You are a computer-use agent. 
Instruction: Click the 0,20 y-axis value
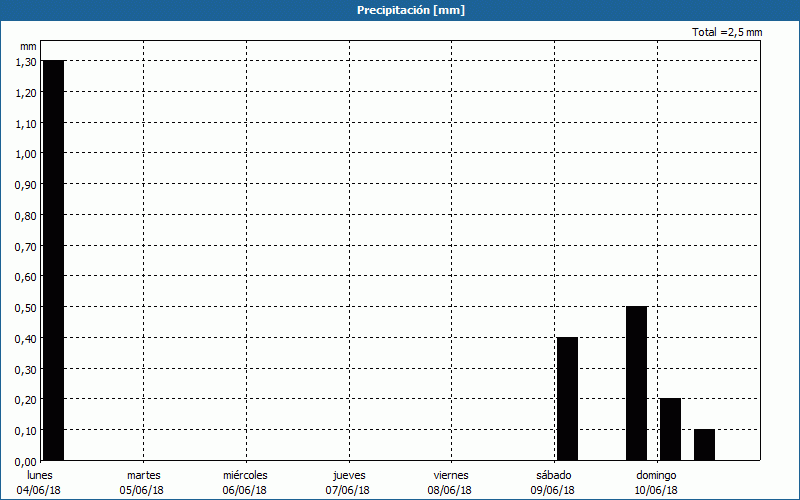(26, 400)
